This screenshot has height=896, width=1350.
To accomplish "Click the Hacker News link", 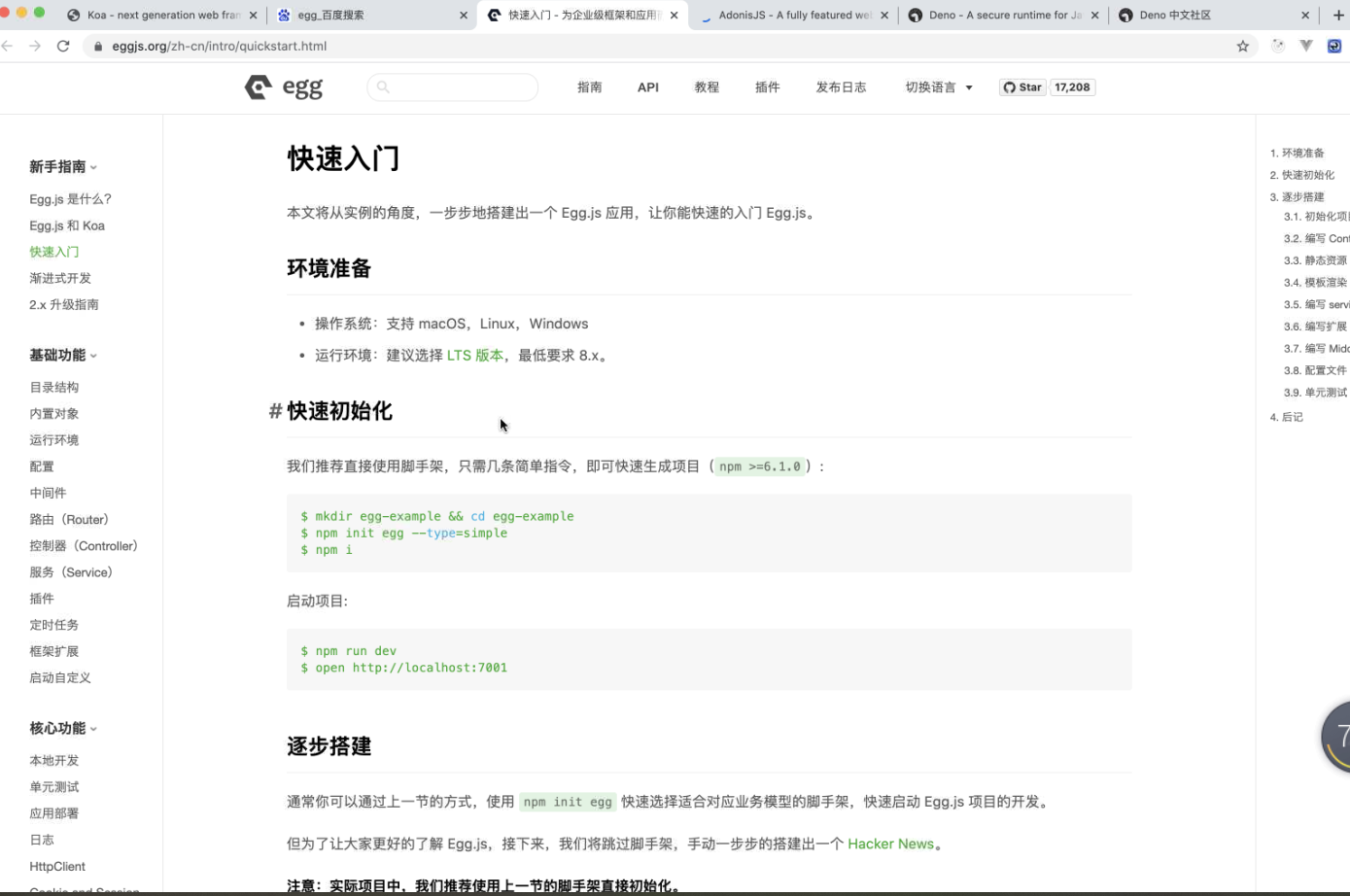I will tap(890, 844).
